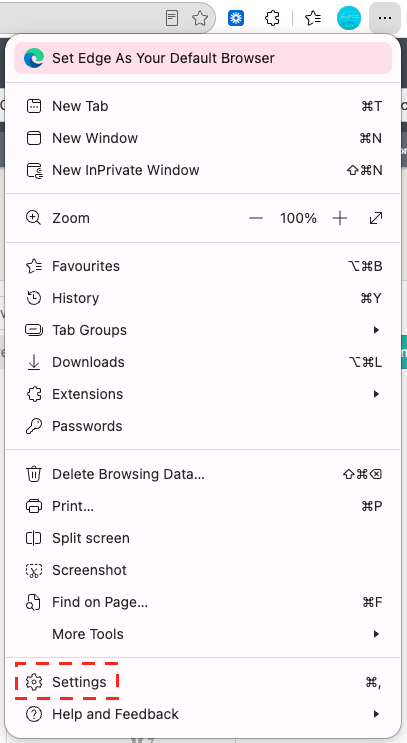Screen dimensions: 407x743
Task: Decrease zoom with the minus button
Action: point(256,218)
